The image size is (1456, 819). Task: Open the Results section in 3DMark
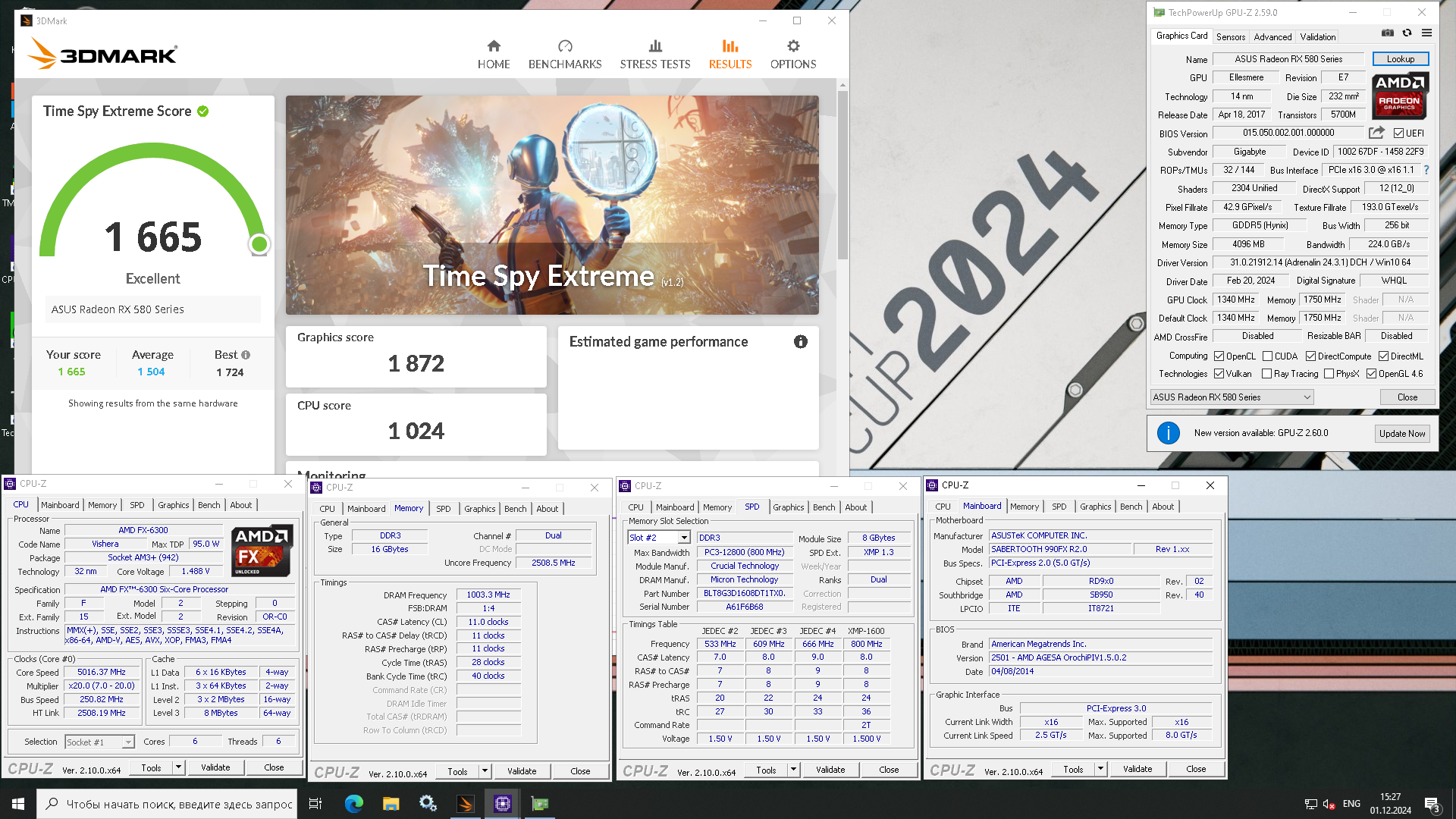tap(730, 55)
